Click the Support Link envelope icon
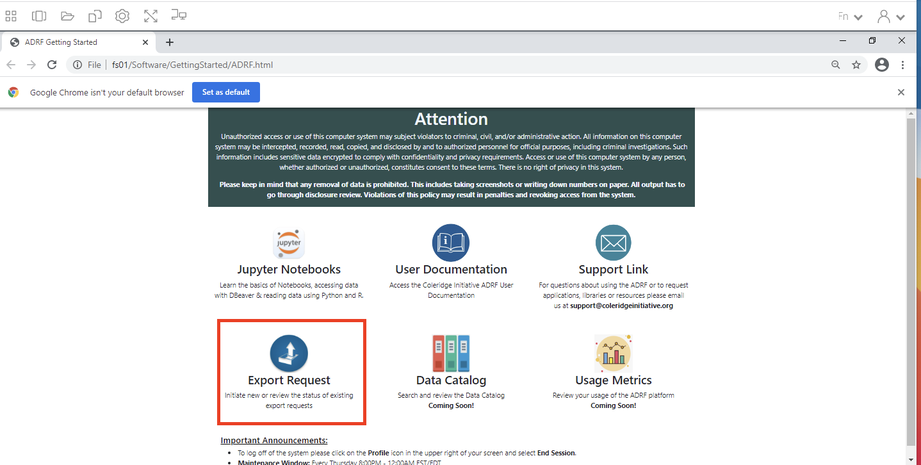The width and height of the screenshot is (921, 465). click(x=613, y=243)
